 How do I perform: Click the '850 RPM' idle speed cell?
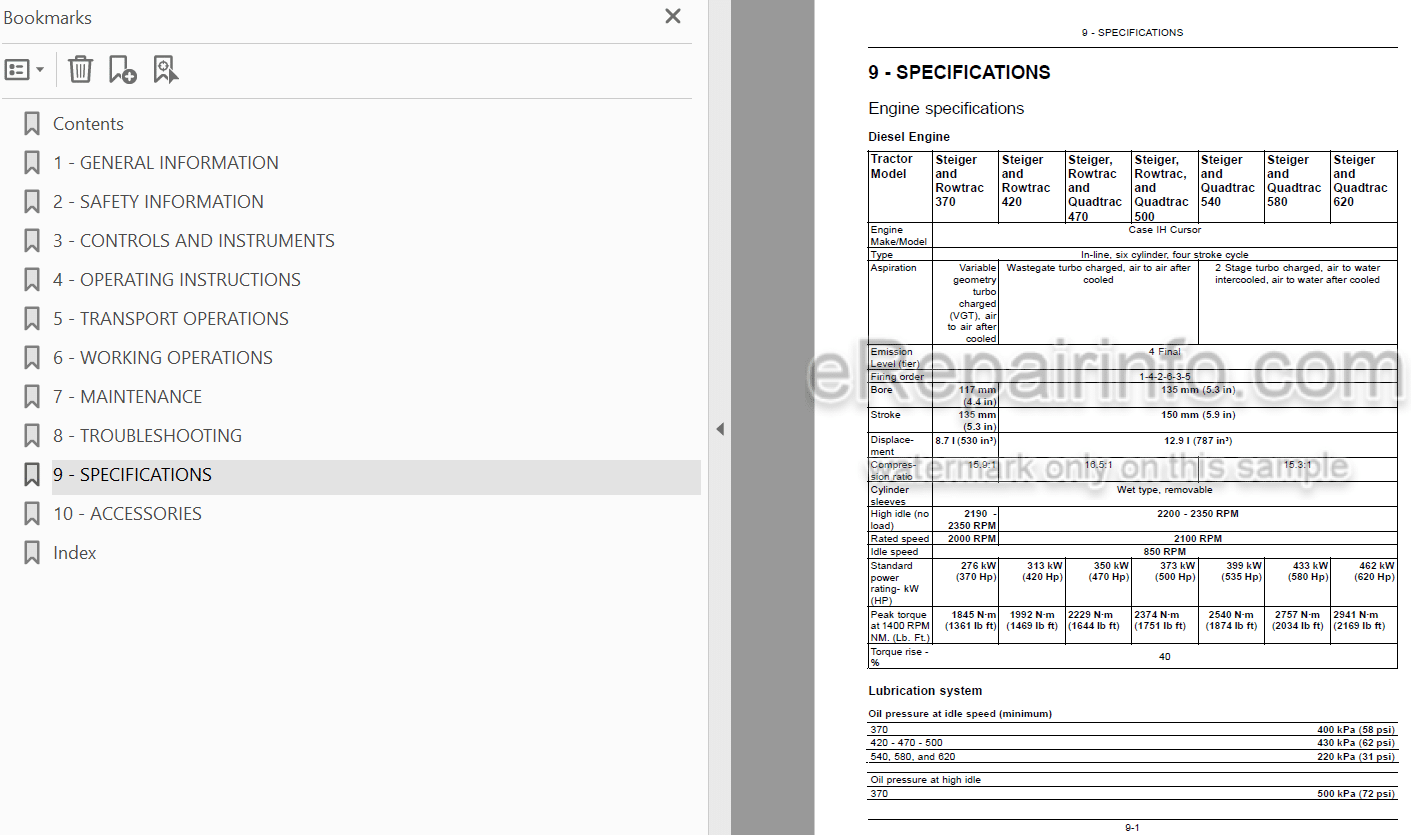coord(1164,551)
